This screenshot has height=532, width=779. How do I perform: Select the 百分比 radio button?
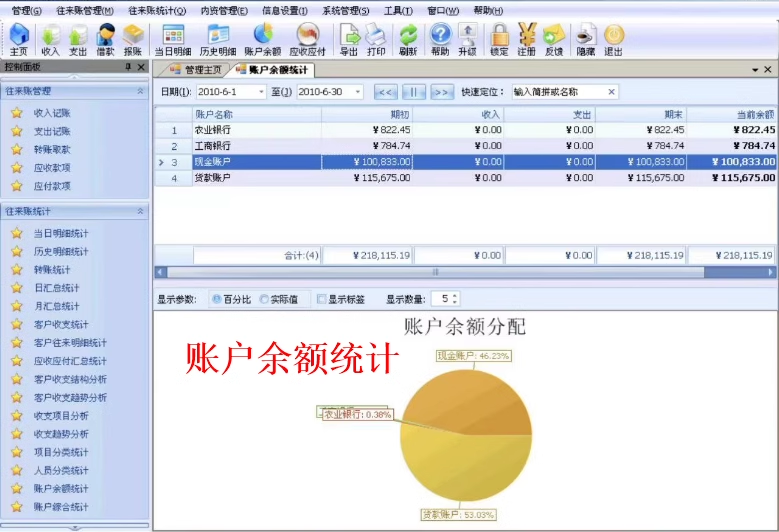217,299
